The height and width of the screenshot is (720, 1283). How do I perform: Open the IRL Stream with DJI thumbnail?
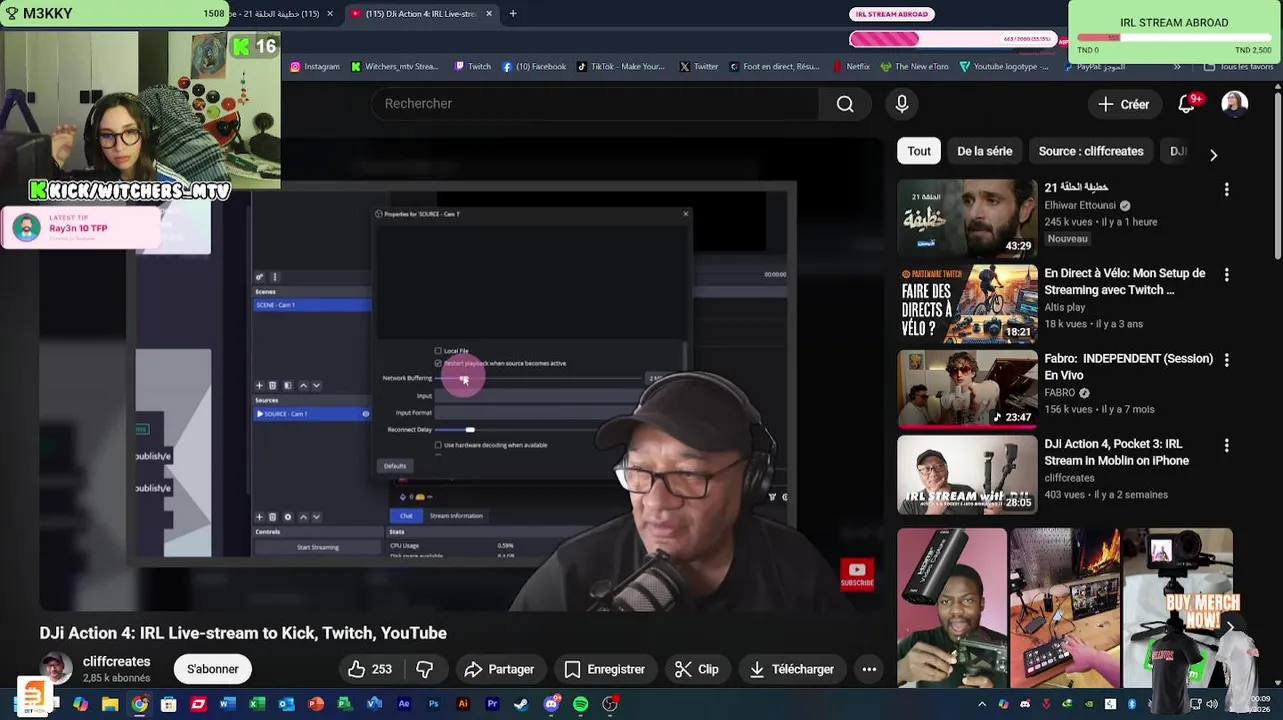[967, 474]
